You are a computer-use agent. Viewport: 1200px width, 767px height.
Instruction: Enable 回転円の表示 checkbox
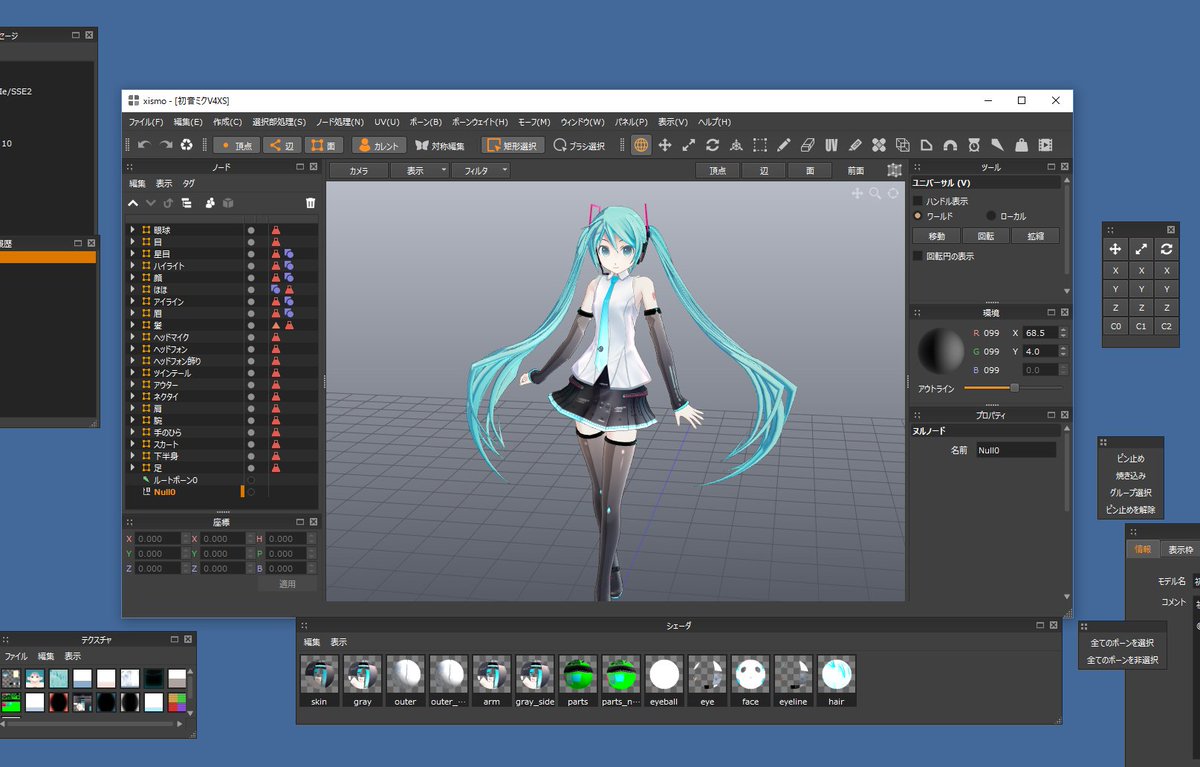[918, 256]
